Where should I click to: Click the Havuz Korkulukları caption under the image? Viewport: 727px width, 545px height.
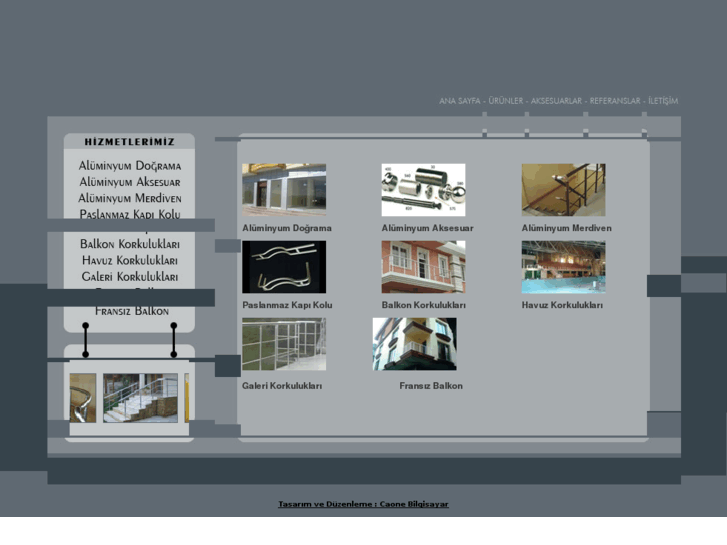562,305
